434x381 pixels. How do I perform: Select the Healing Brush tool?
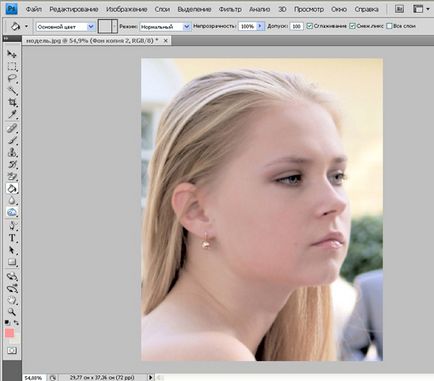point(12,128)
